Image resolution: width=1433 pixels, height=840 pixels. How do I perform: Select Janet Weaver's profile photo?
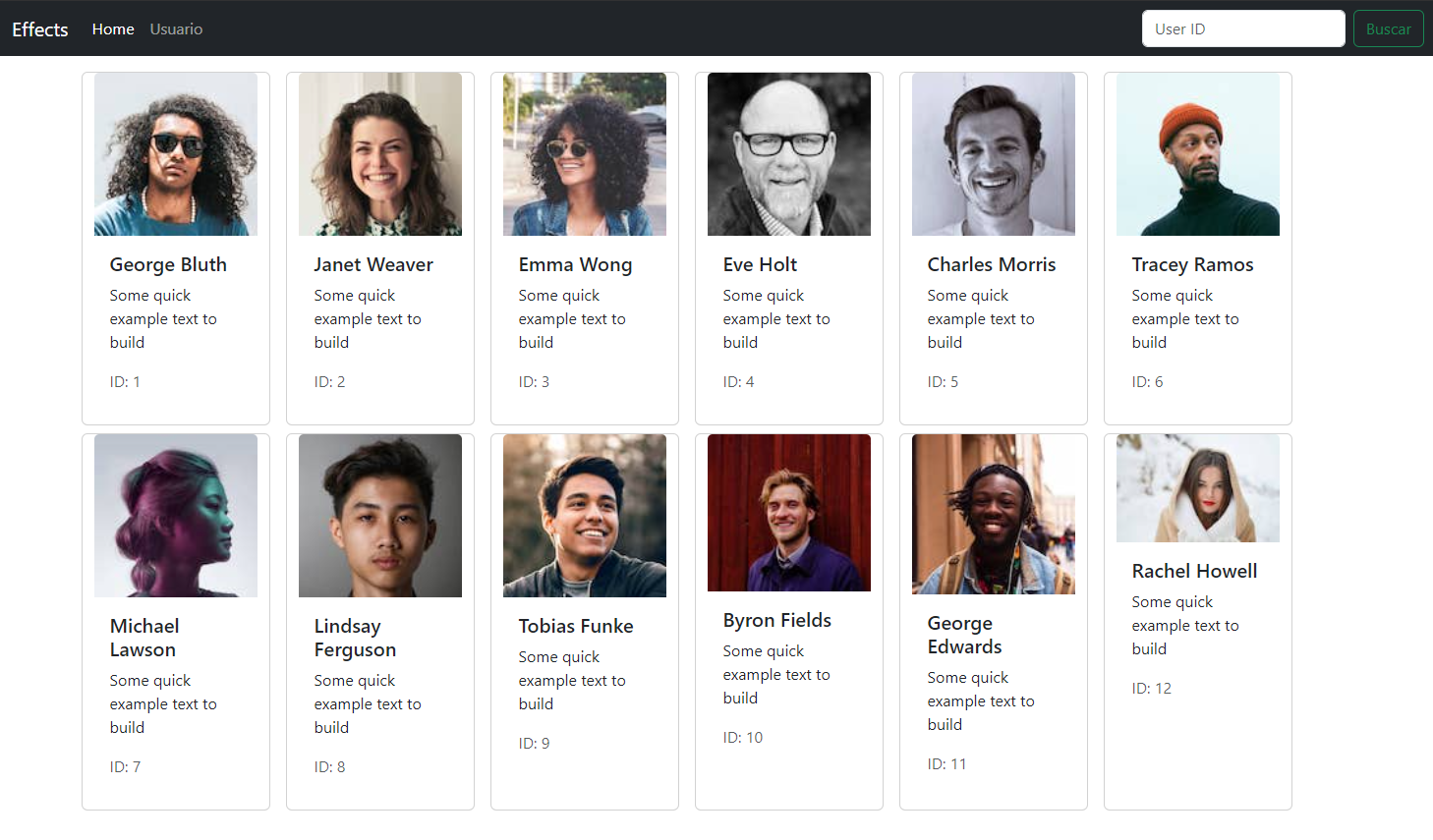pyautogui.click(x=380, y=154)
